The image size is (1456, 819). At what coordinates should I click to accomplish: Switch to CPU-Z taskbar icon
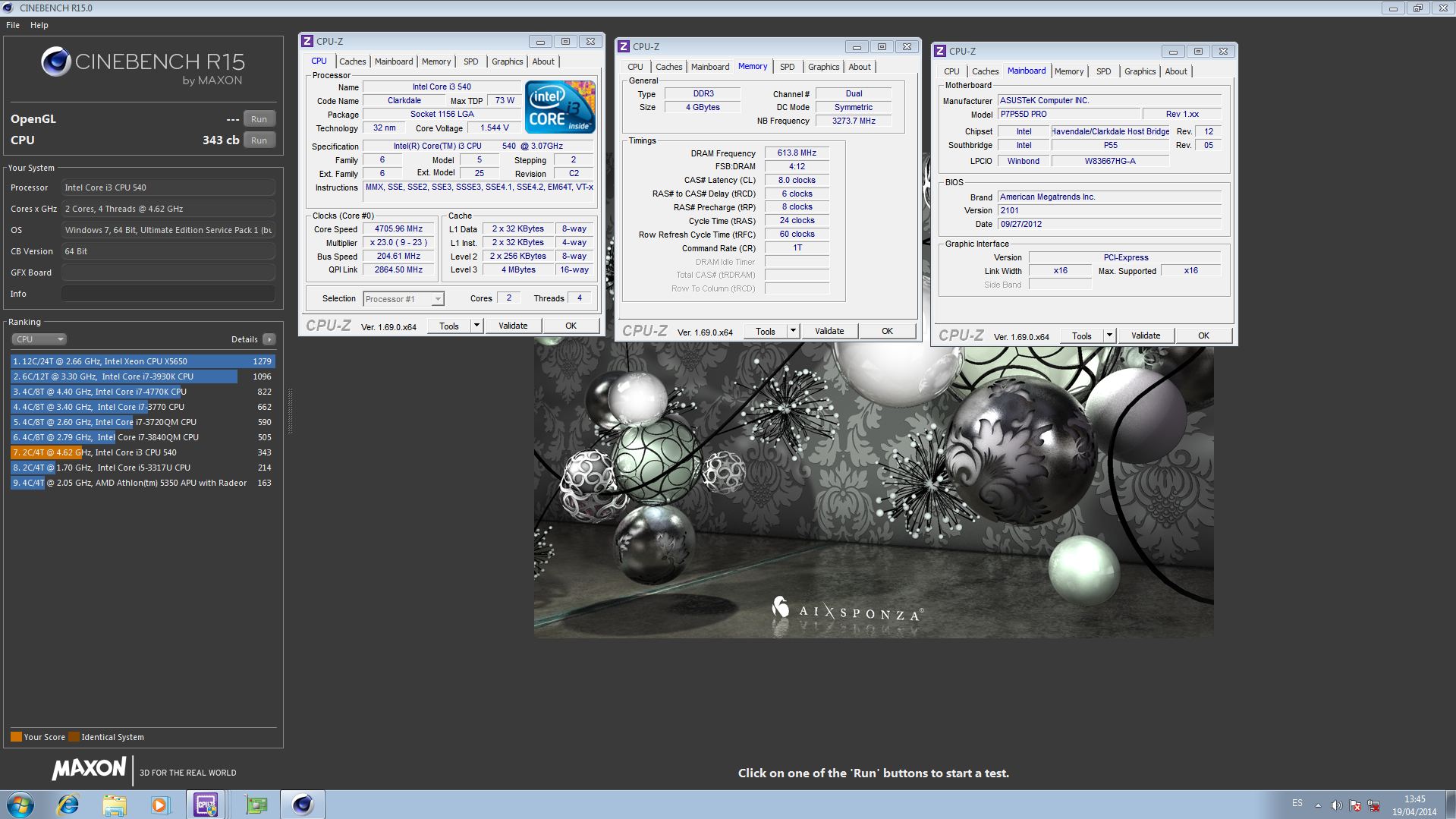pyautogui.click(x=206, y=805)
